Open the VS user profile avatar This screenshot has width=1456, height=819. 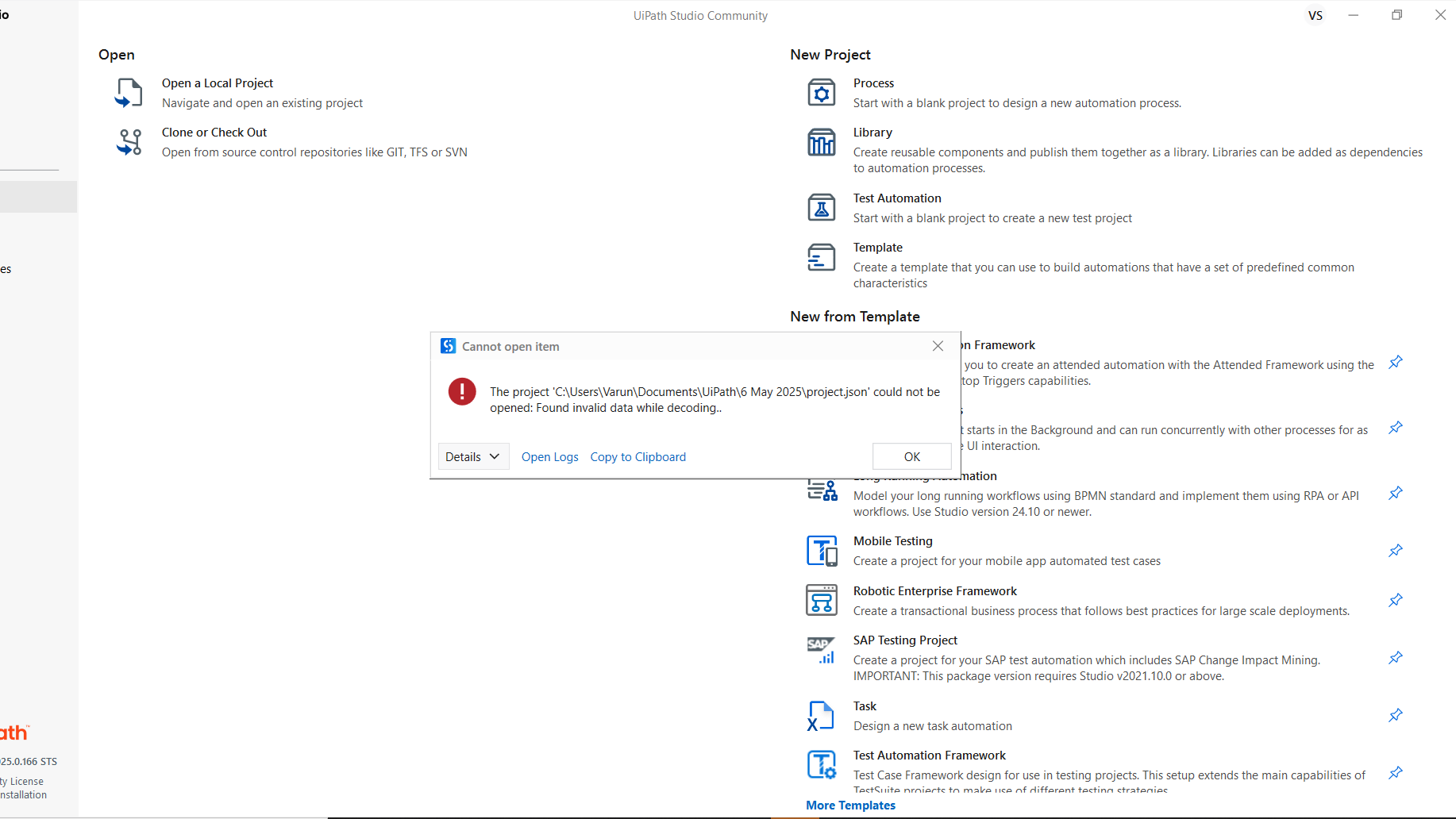click(x=1315, y=16)
